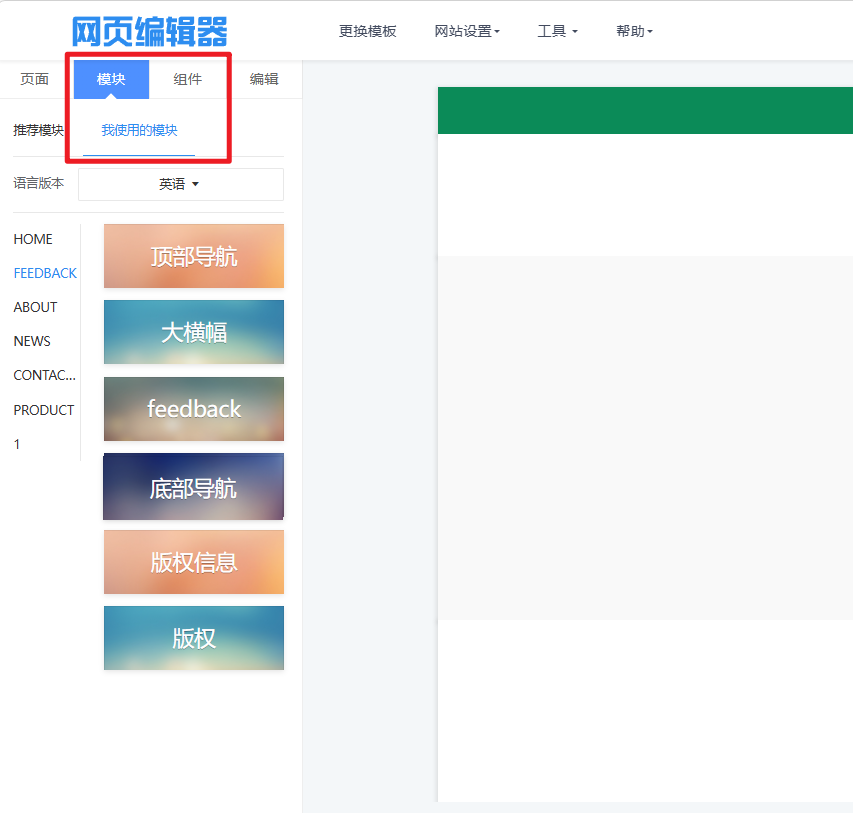Choose the 底部导航 module thumbnail

coord(194,487)
